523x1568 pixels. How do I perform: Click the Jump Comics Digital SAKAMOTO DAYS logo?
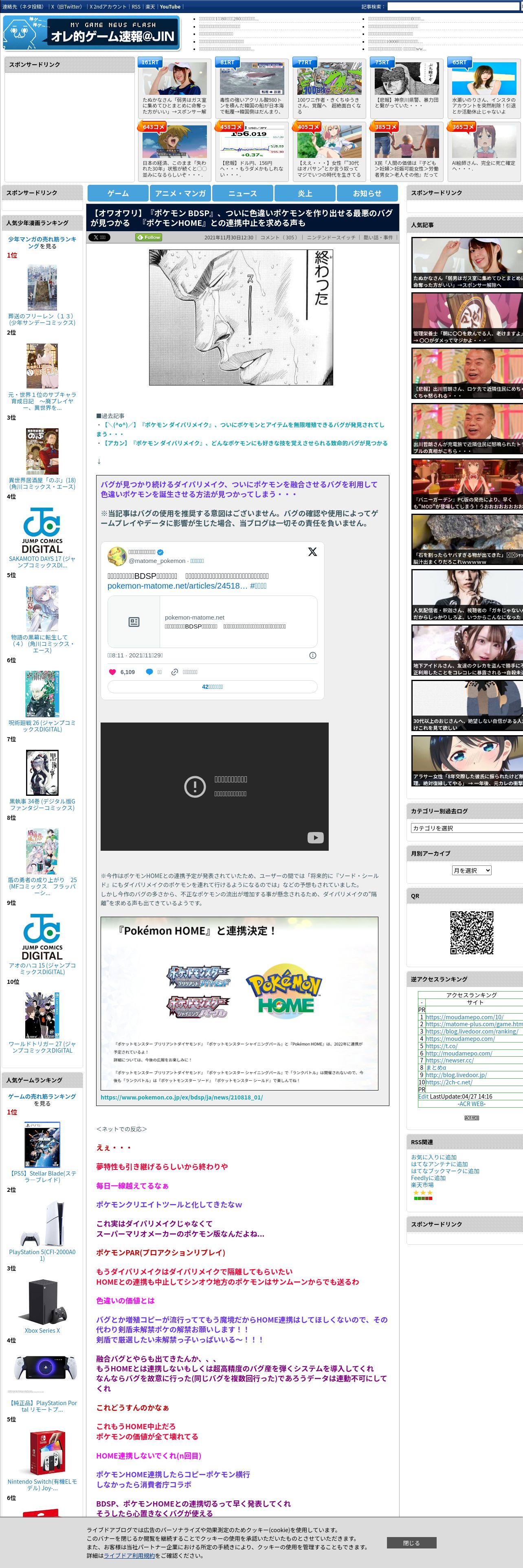[42, 530]
